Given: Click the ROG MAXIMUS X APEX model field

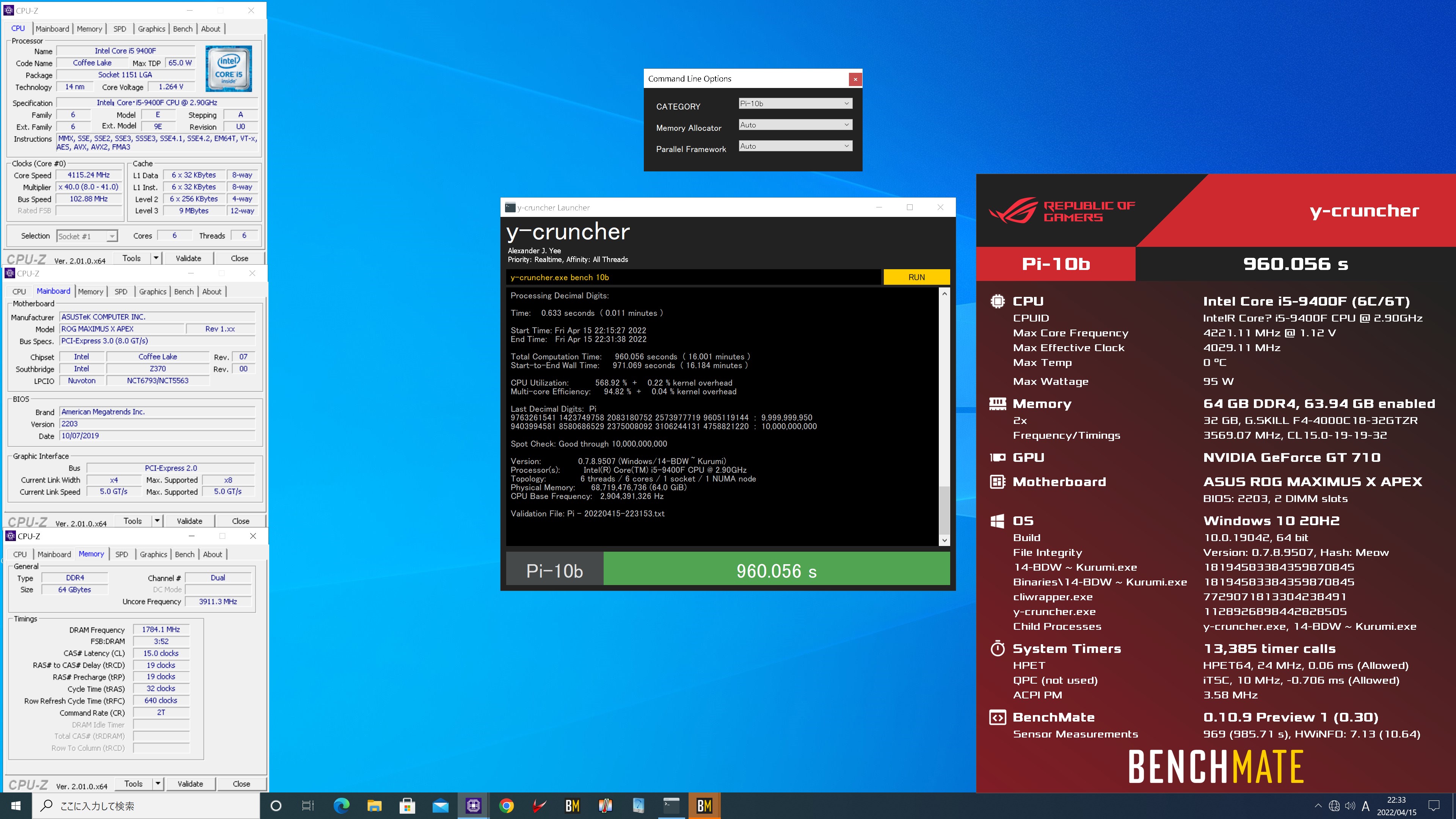Looking at the screenshot, I should point(122,329).
